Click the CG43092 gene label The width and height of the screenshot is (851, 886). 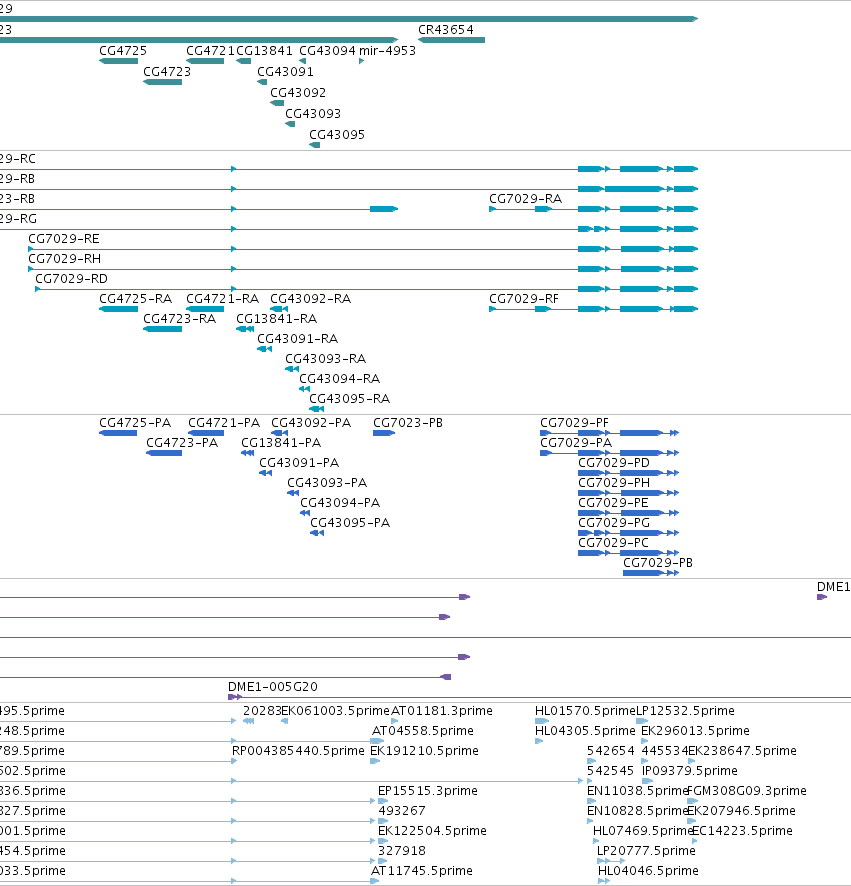click(x=298, y=93)
